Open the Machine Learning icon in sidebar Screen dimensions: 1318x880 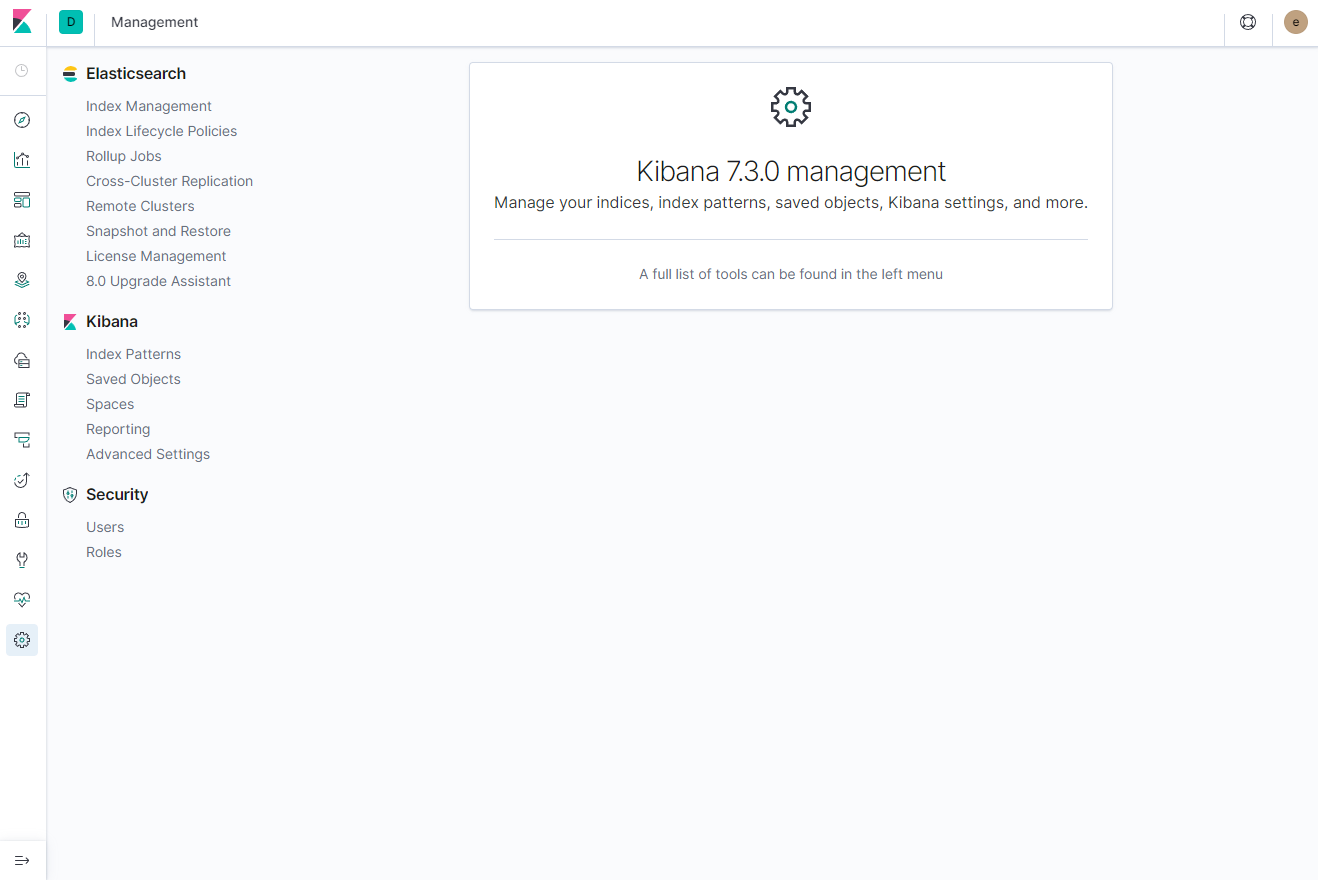click(22, 320)
